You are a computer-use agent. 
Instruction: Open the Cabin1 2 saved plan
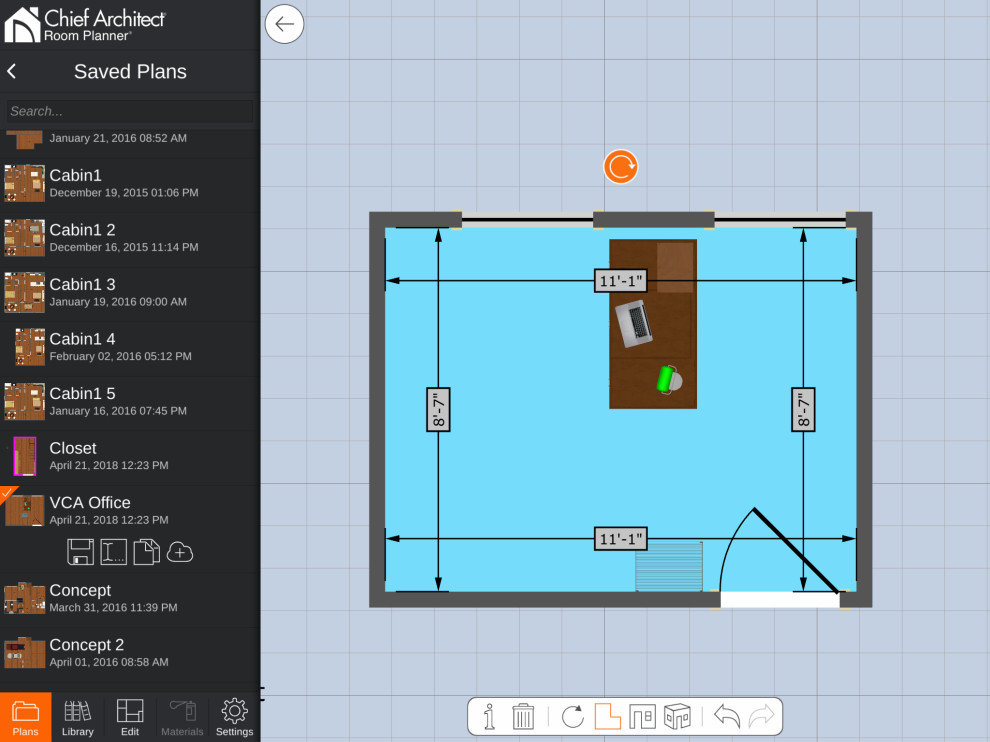tap(130, 237)
